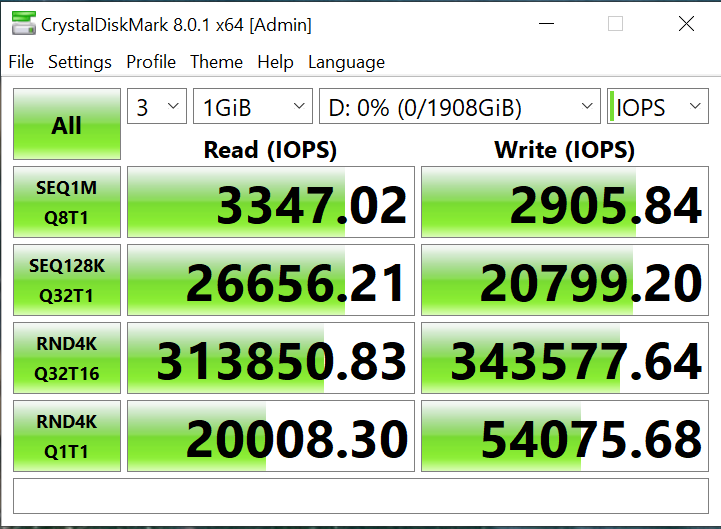Run all benchmarks with the All button

coord(67,124)
